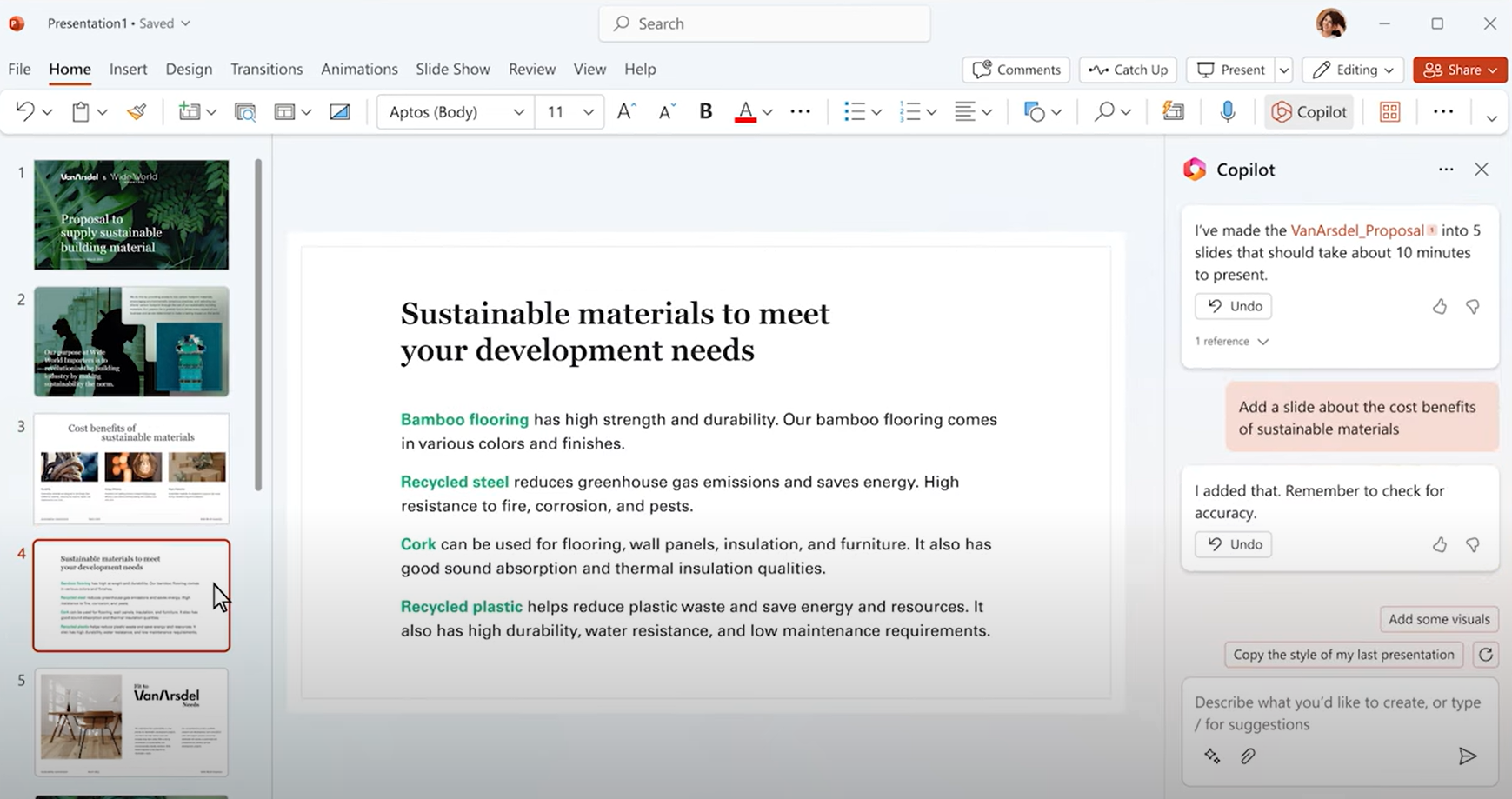1512x799 pixels.
Task: Open the Insert ribbon tab
Action: (x=128, y=69)
